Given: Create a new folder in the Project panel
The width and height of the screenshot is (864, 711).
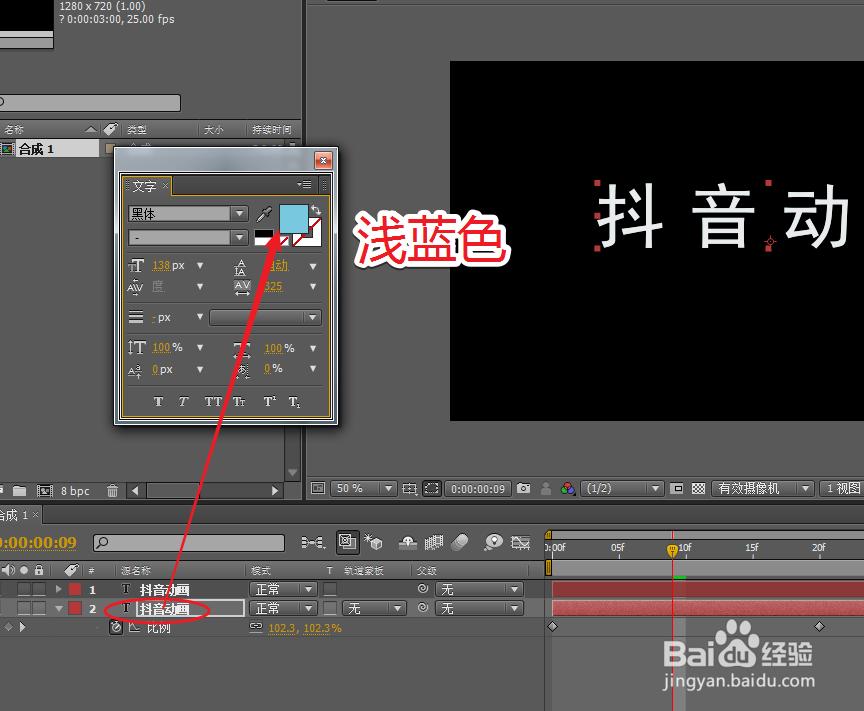Looking at the screenshot, I should point(20,490).
